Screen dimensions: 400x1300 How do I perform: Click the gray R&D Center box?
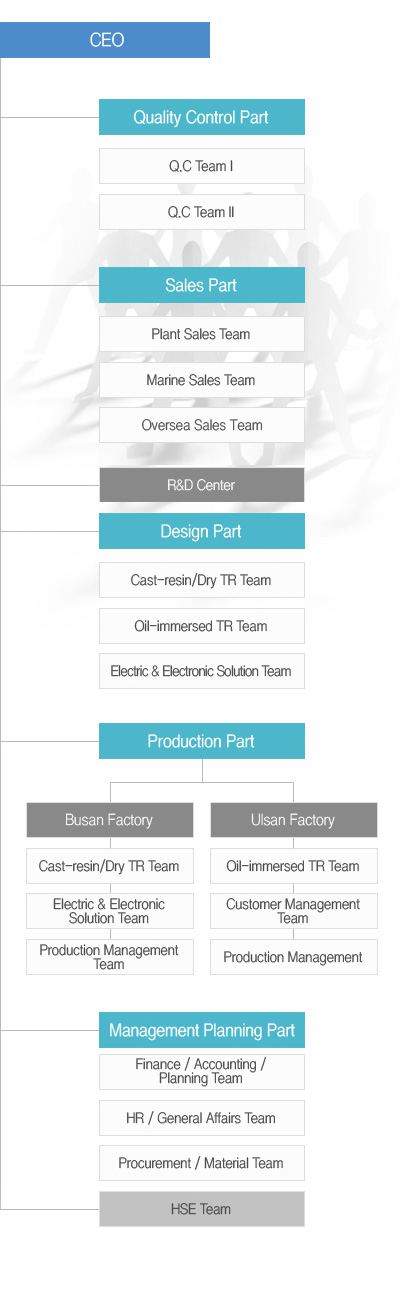coord(201,485)
